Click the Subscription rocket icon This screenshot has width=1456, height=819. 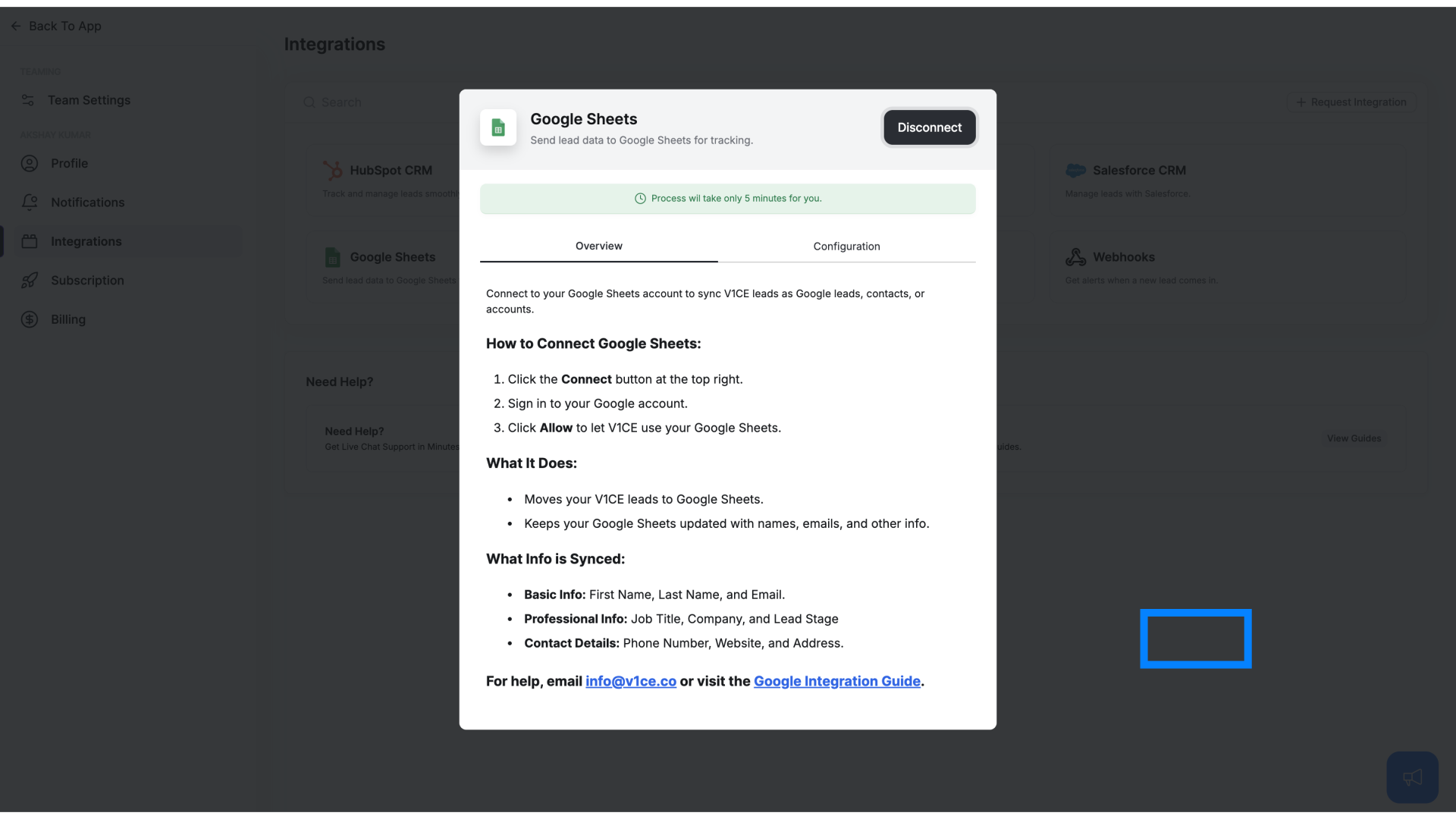tap(30, 281)
